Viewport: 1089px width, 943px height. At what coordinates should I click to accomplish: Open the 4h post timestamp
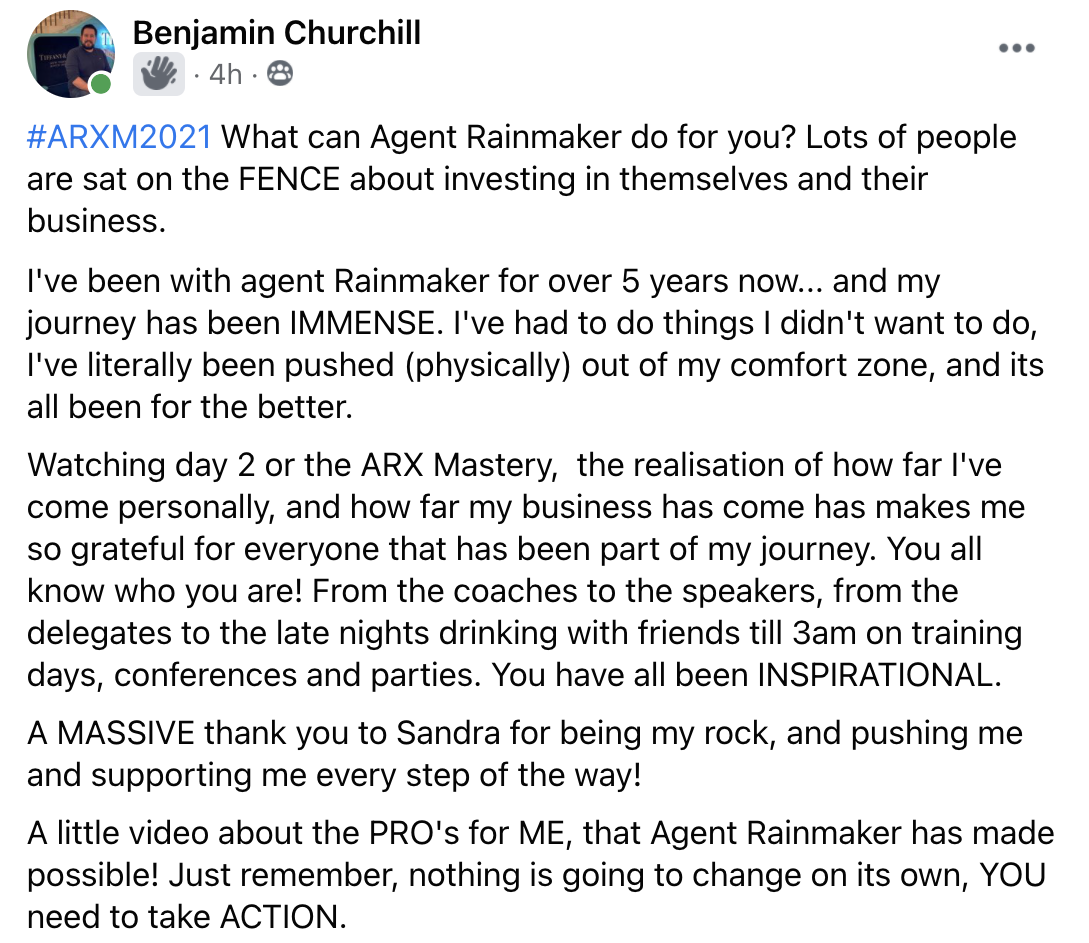click(225, 74)
